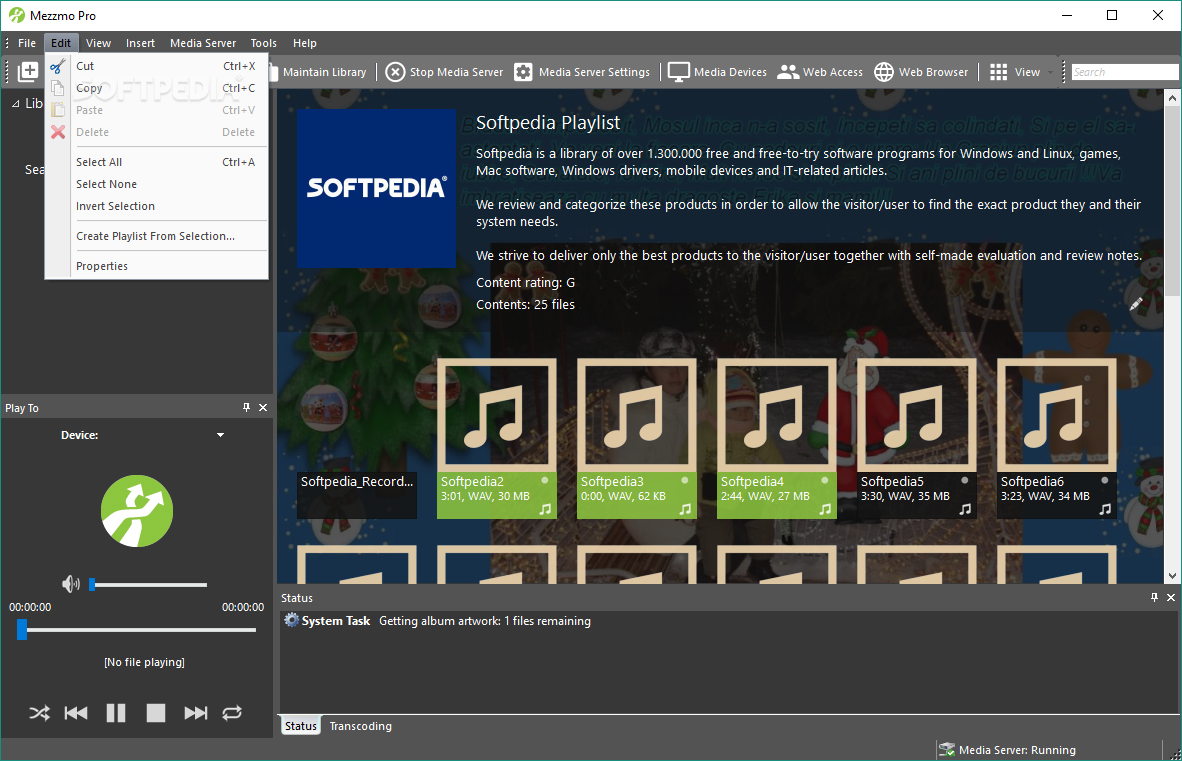Expand the View toolbar dropdown arrow
This screenshot has height=761, width=1182.
1050,72
